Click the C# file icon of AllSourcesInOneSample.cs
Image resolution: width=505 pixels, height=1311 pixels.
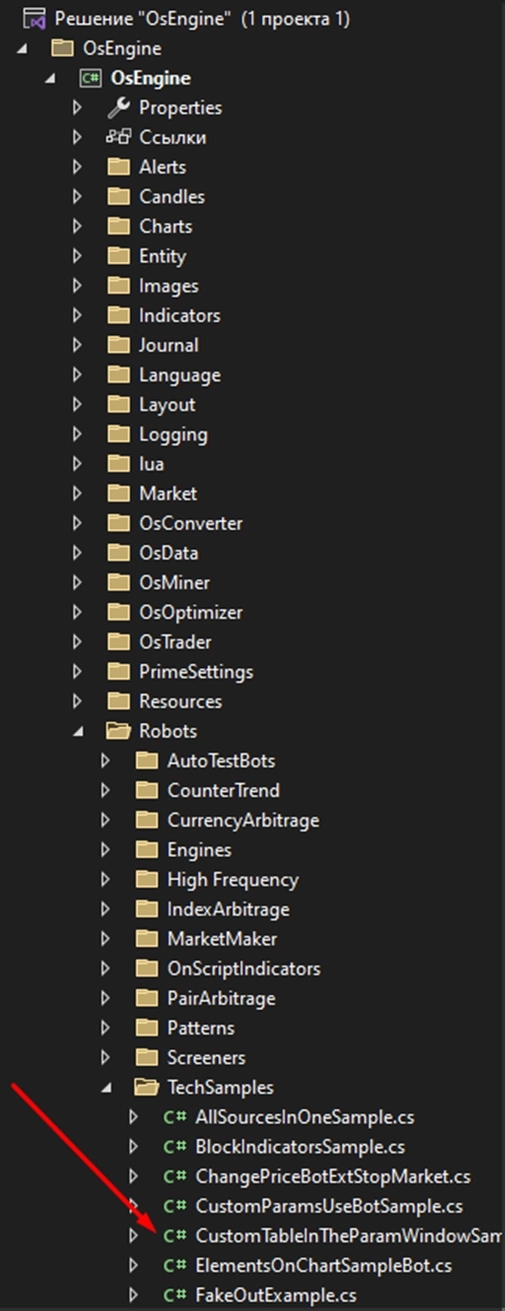pos(175,1117)
